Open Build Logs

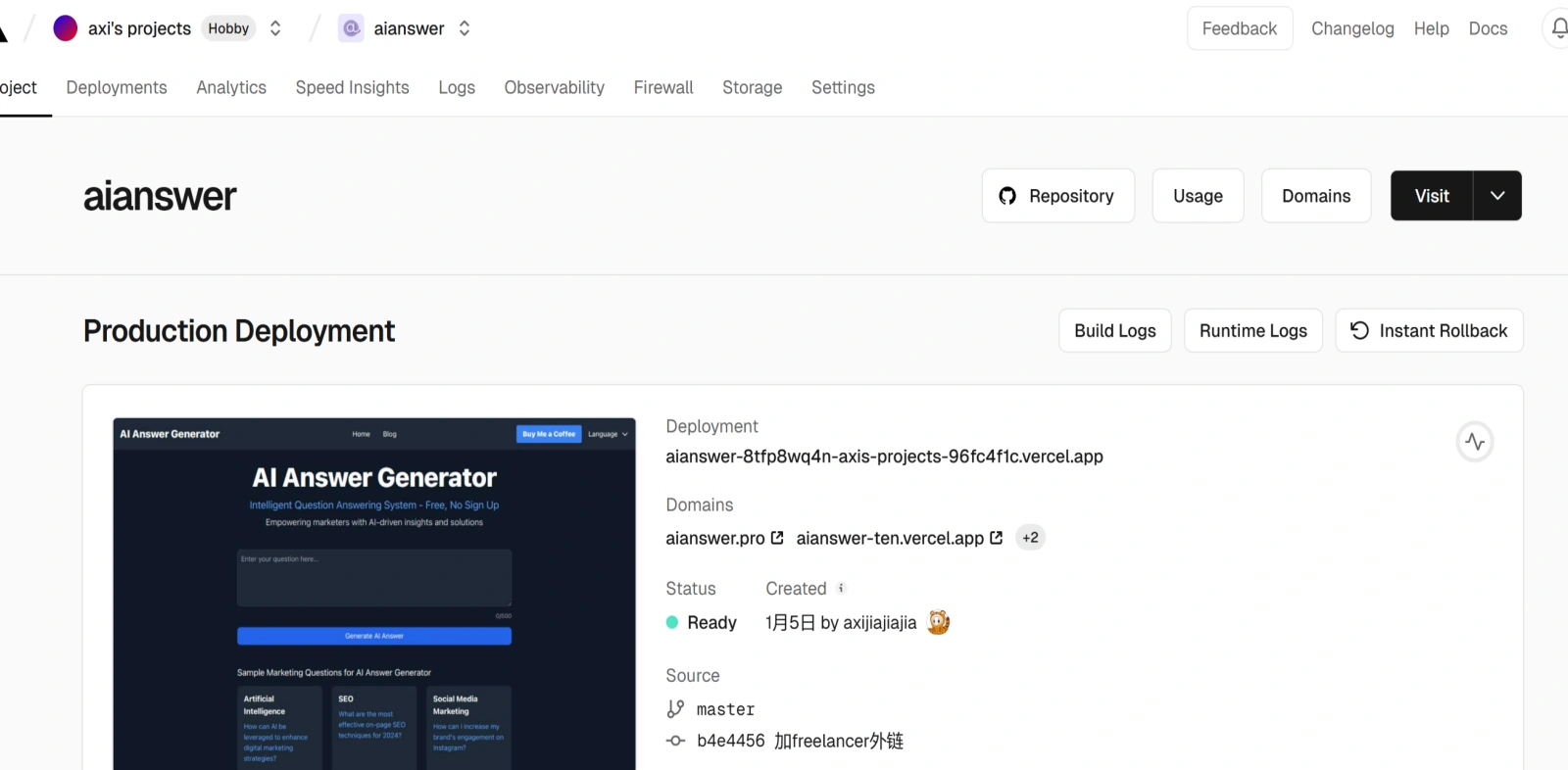pyautogui.click(x=1114, y=331)
